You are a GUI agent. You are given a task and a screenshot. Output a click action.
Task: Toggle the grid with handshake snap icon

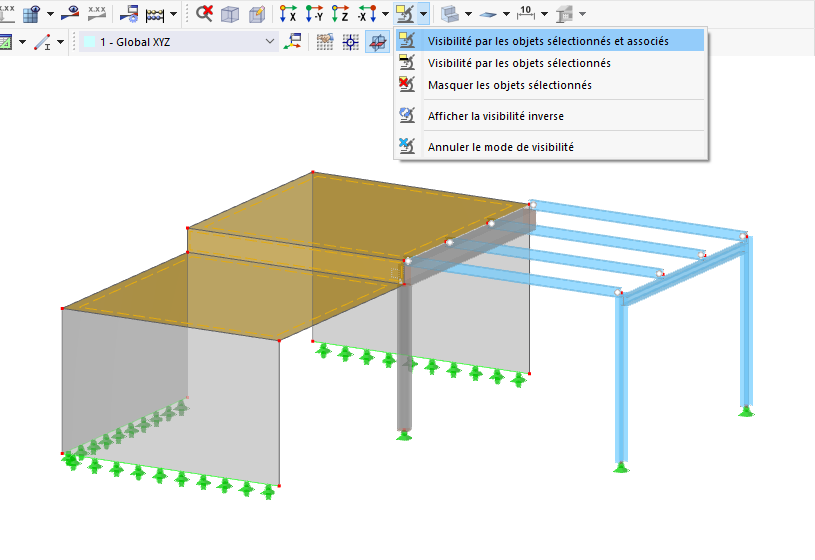[x=325, y=42]
